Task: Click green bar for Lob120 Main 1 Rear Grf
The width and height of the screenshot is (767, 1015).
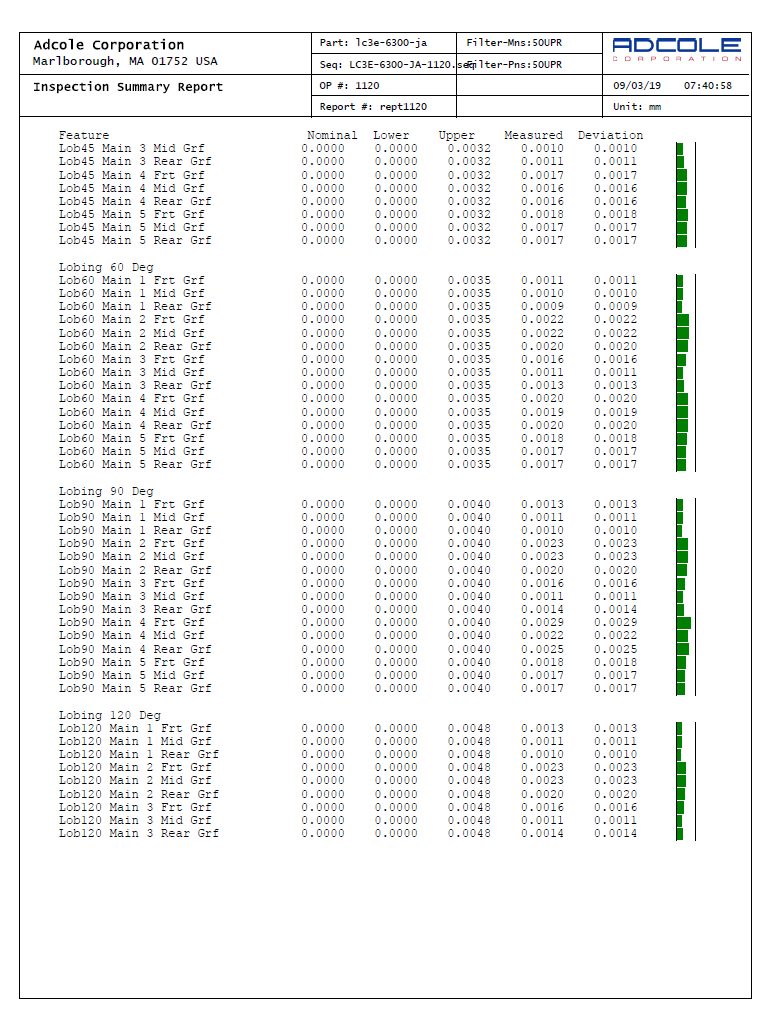Action: (679, 755)
